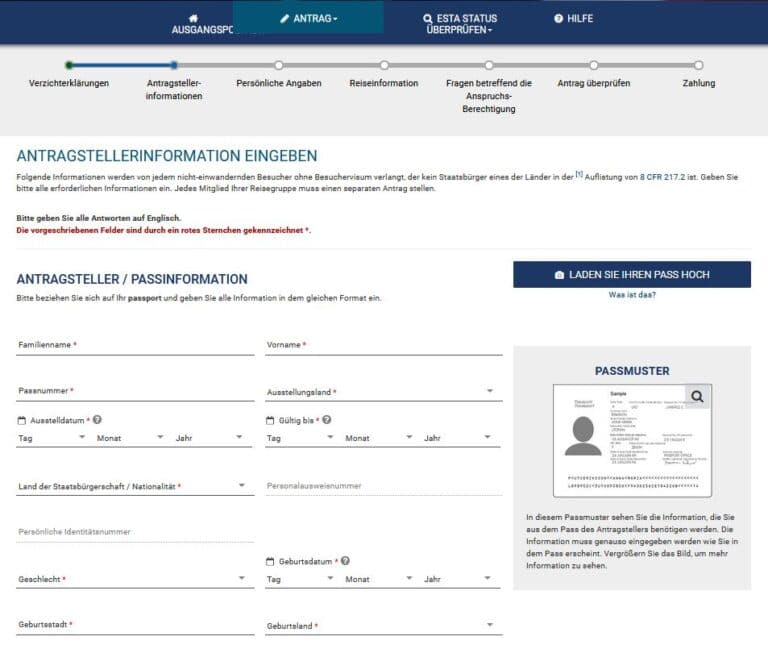This screenshot has height=653, width=768.
Task: Open the Gültig bis Monat dropdown
Action: click(379, 438)
